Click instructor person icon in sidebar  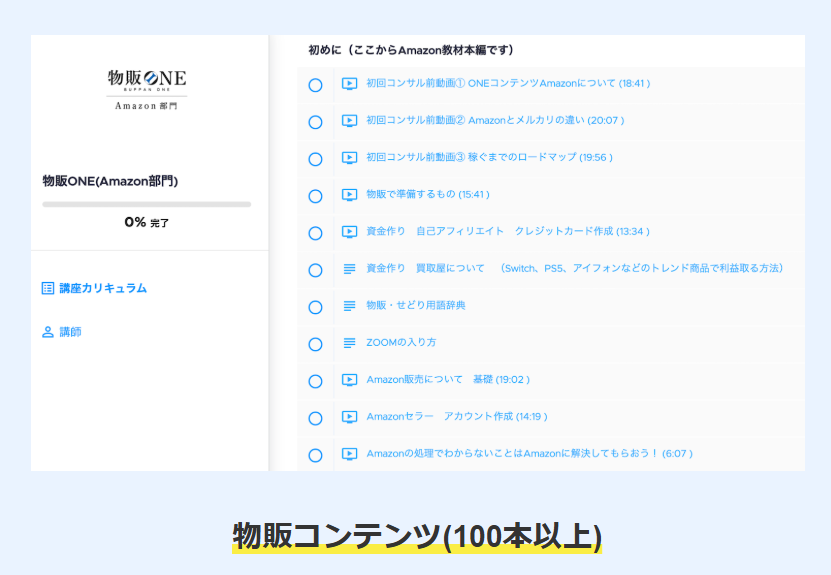pos(48,332)
